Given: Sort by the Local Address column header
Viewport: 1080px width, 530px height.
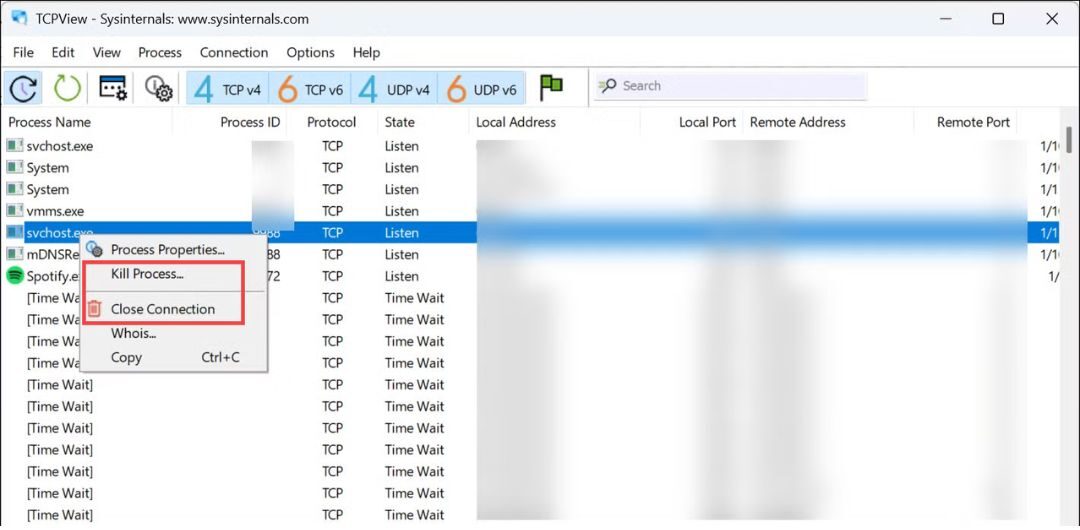Looking at the screenshot, I should [516, 122].
